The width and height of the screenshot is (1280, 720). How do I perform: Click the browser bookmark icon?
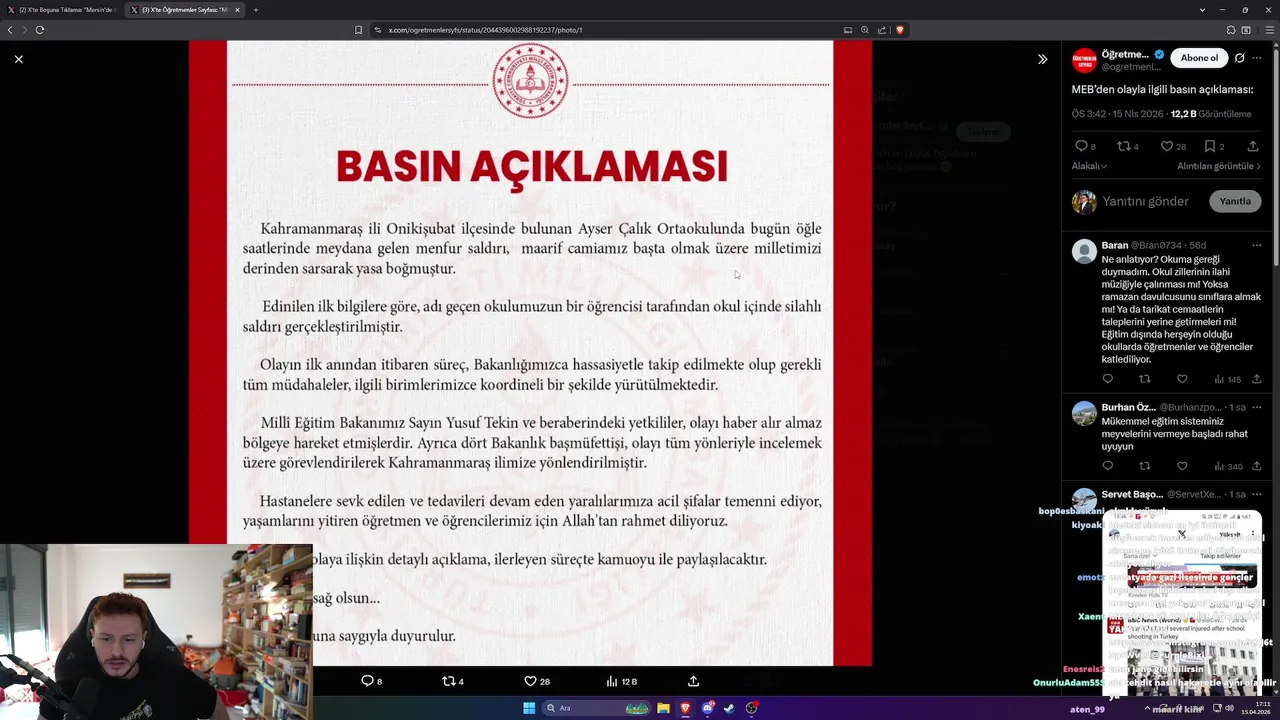[358, 30]
